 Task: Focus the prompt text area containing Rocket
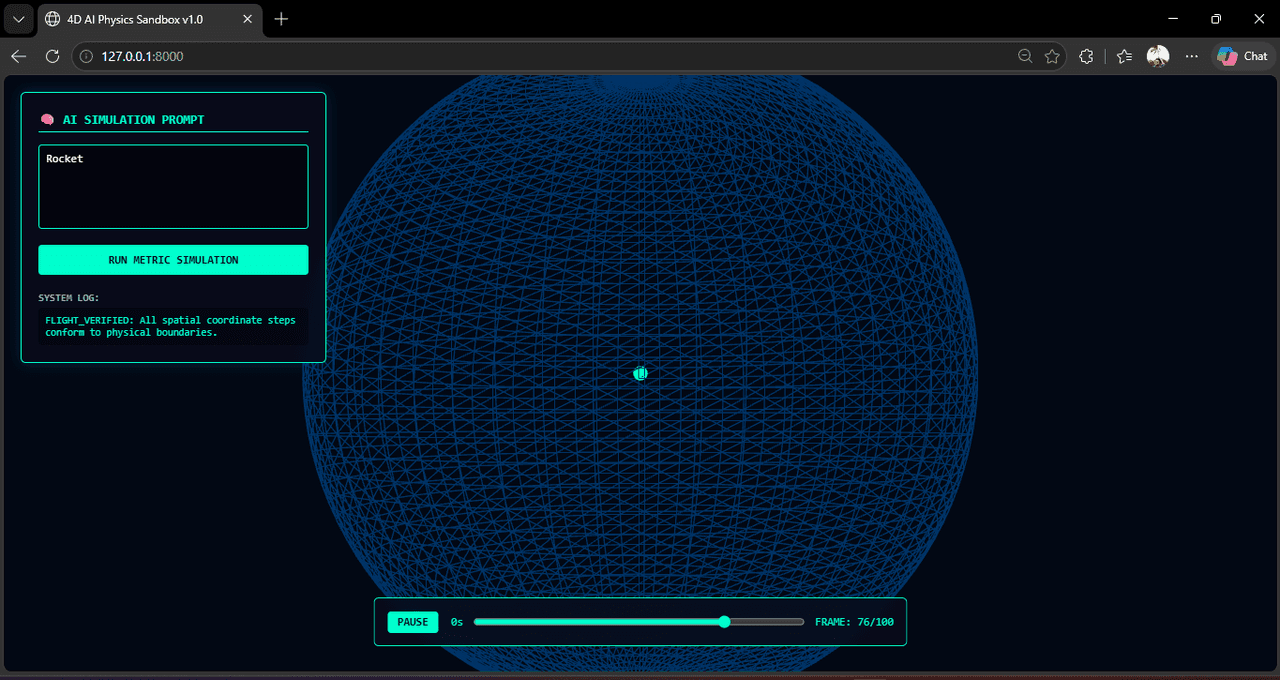[173, 187]
